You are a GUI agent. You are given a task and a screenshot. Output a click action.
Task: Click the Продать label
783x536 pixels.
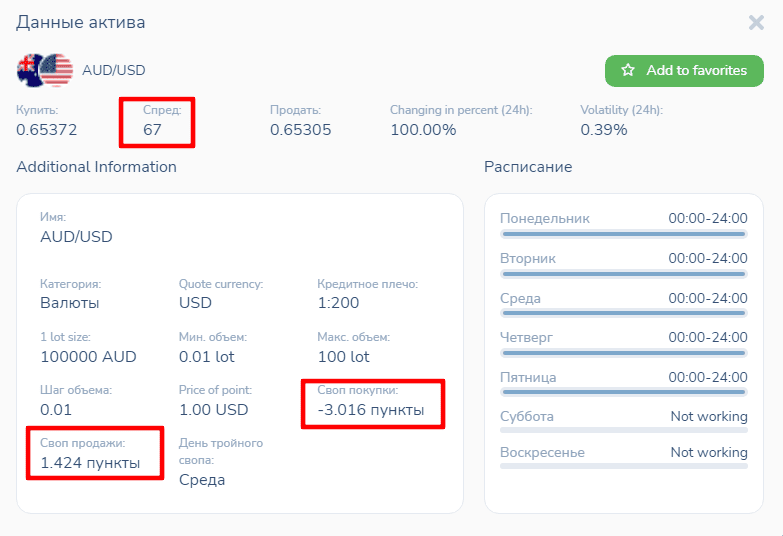click(296, 110)
